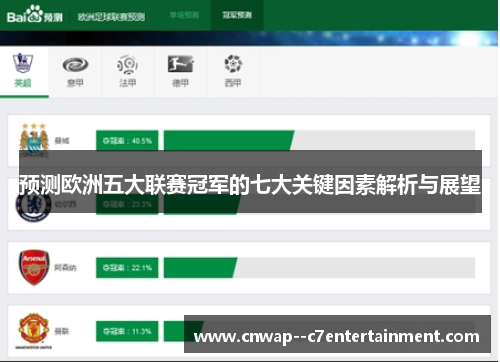Open the 欧洲足球联赛预测 header link
This screenshot has height=362, width=500.
(111, 17)
